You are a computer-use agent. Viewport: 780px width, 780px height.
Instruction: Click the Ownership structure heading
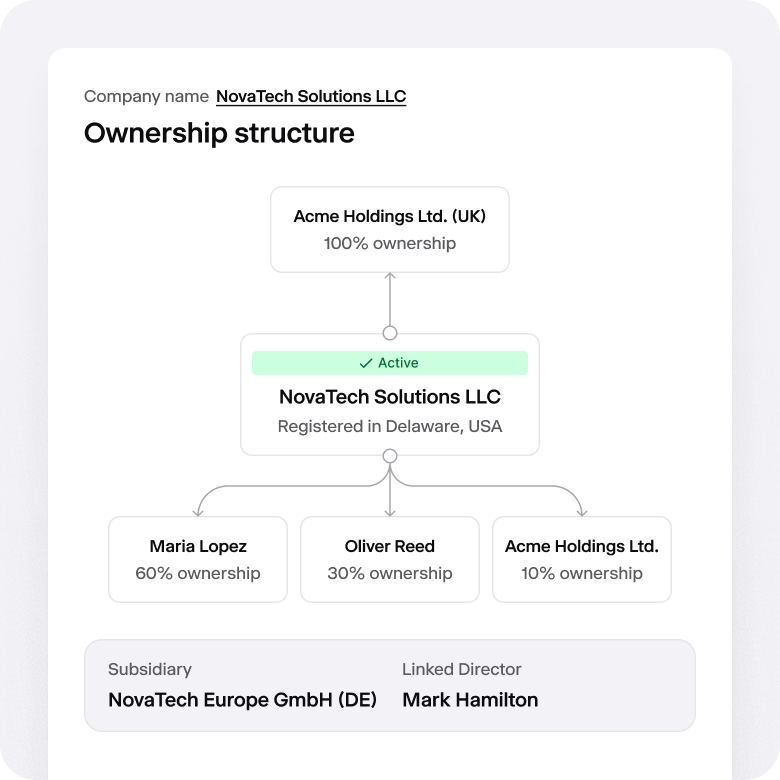pos(219,133)
